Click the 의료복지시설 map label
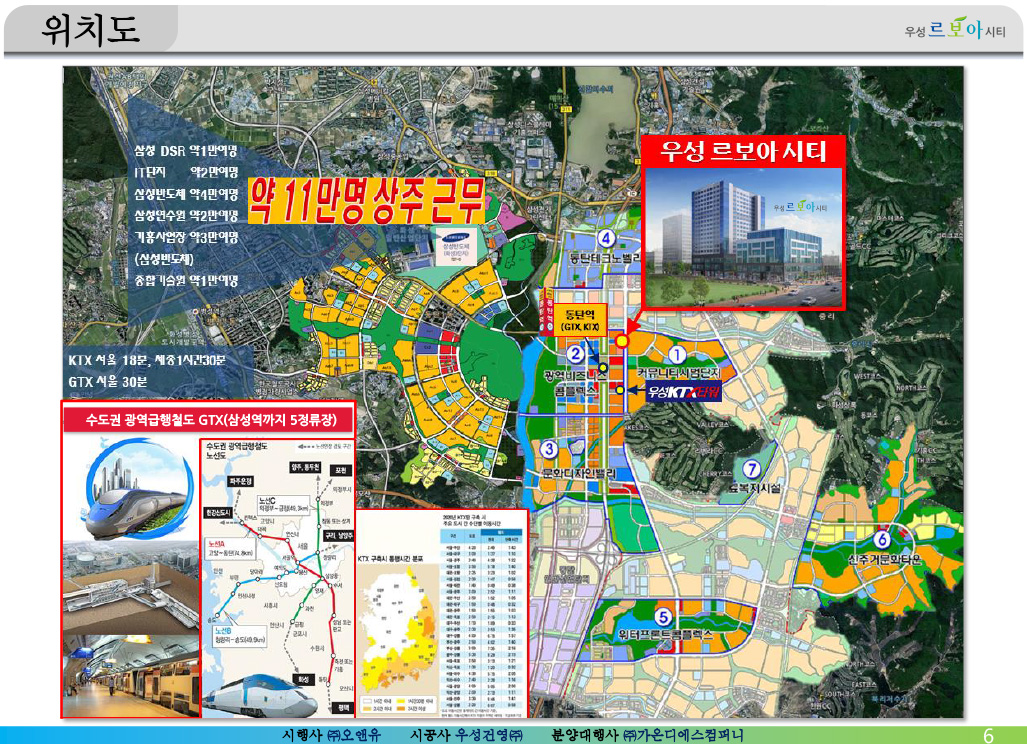Viewport: 1027px width, 744px height. pos(754,488)
